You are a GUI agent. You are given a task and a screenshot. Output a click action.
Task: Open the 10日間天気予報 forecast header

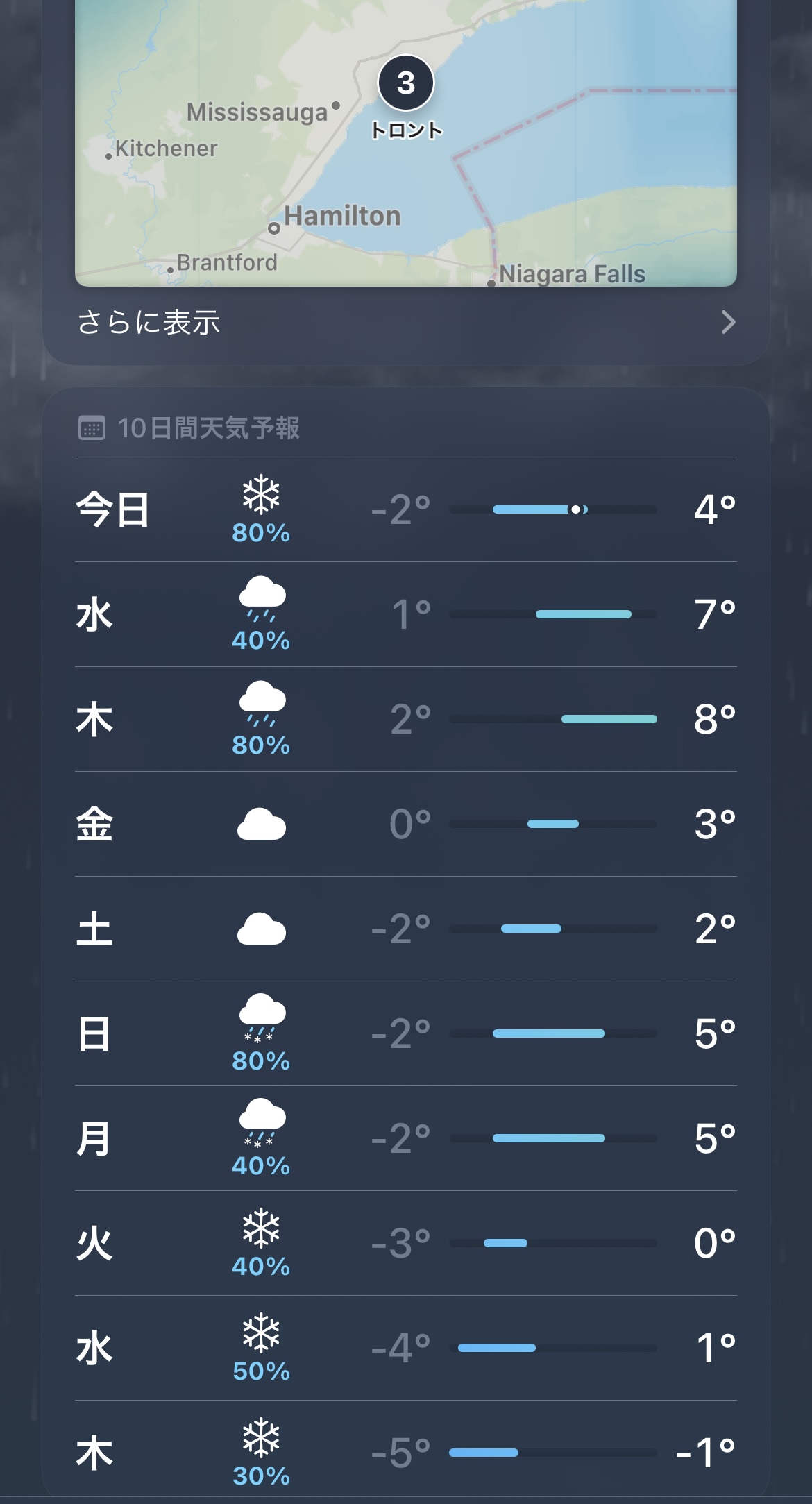coord(208,428)
